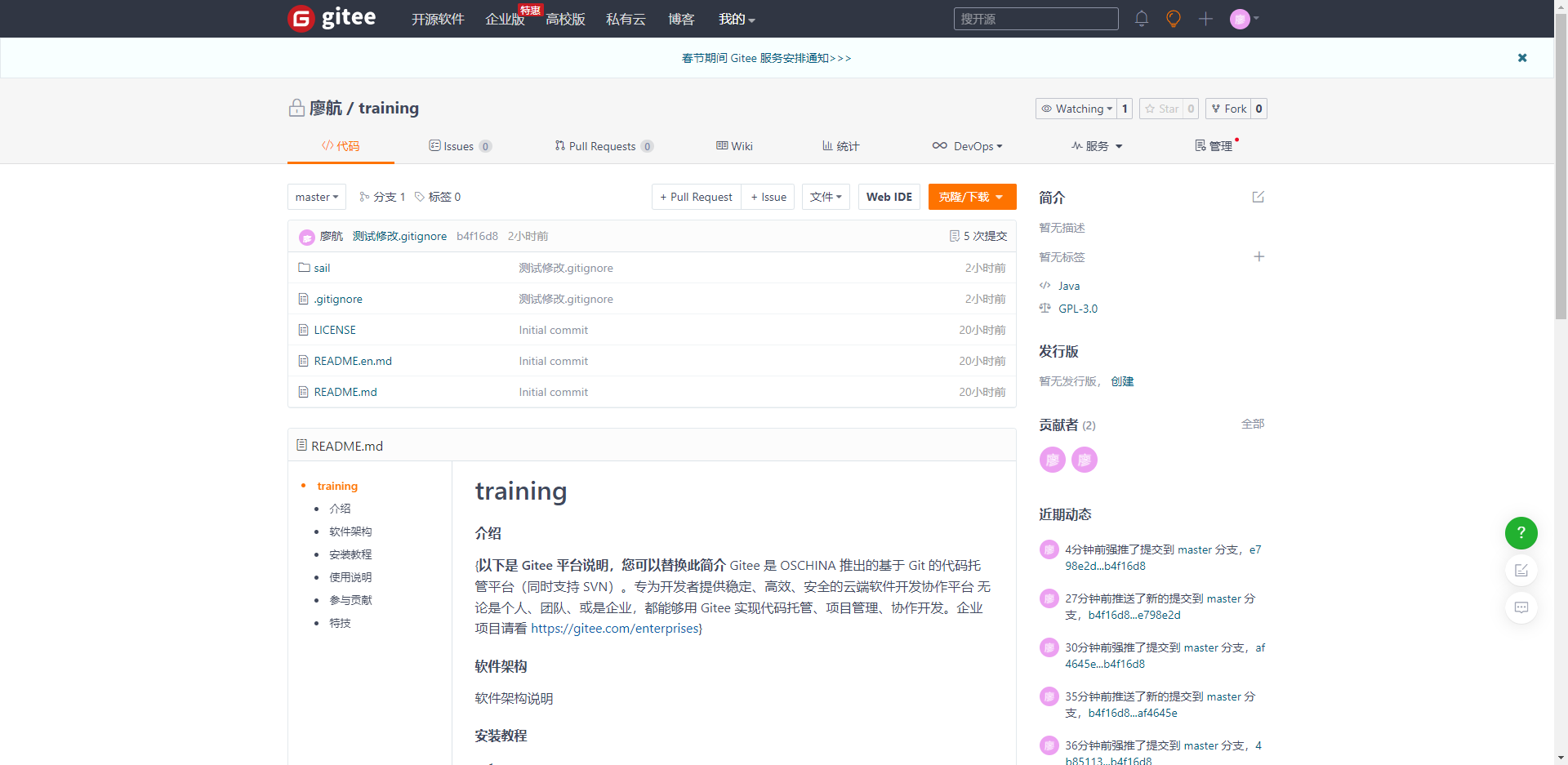1568x765 pixels.
Task: Launch the Web IDE button
Action: pos(889,197)
